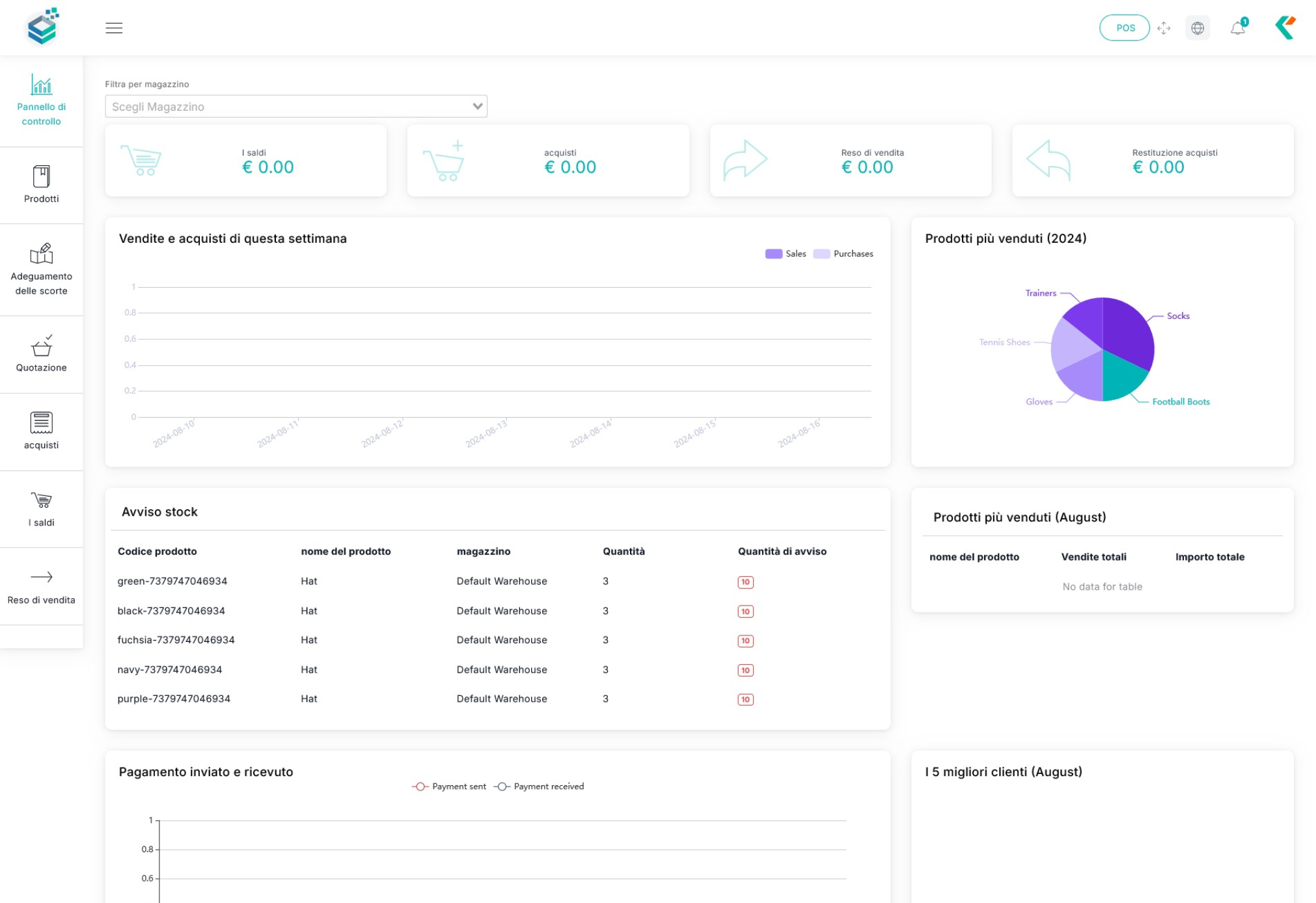Go to Quotazione in the sidebar
The height and width of the screenshot is (903, 1316).
(42, 354)
